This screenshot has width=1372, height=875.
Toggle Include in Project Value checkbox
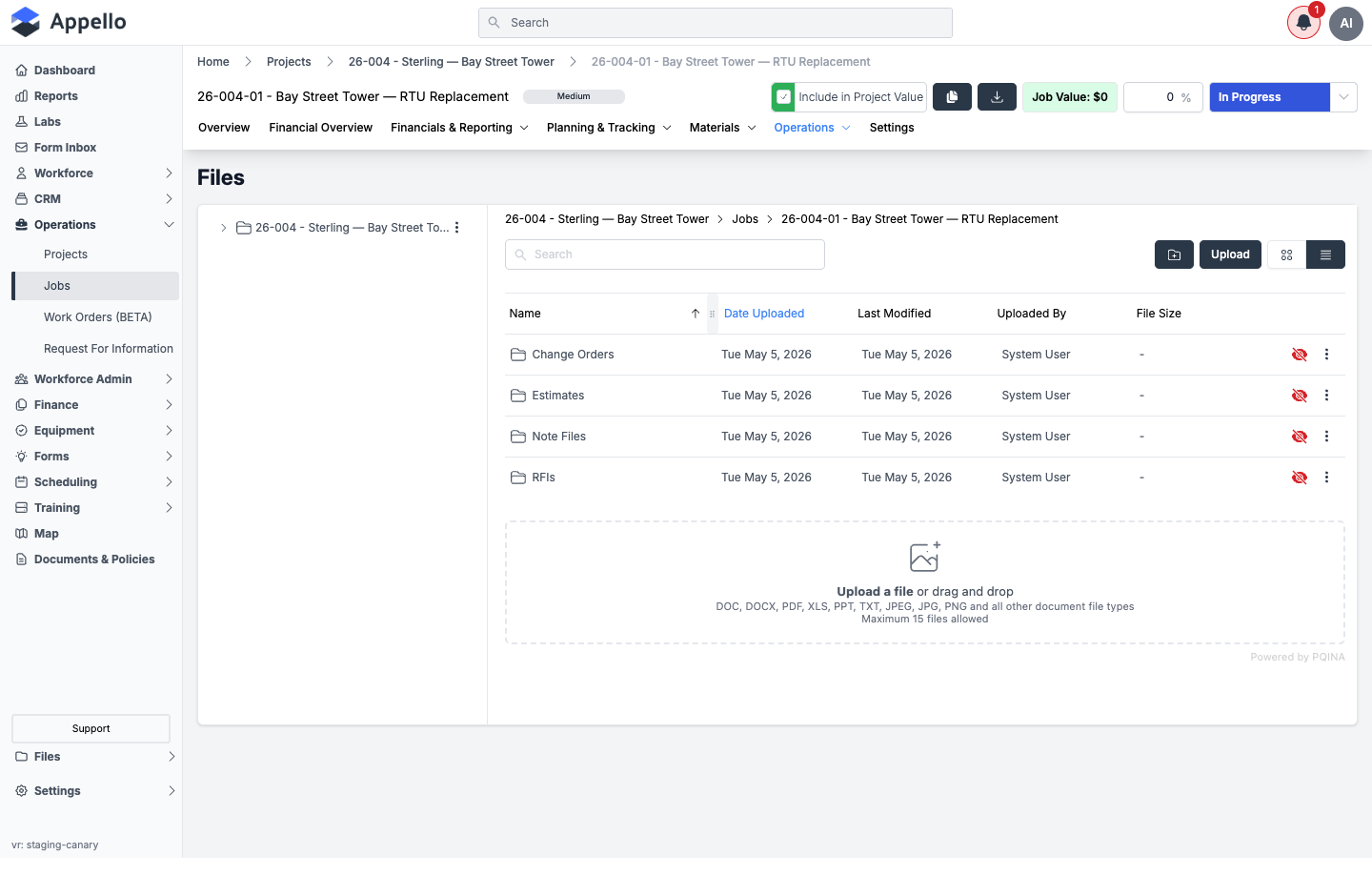coord(783,97)
